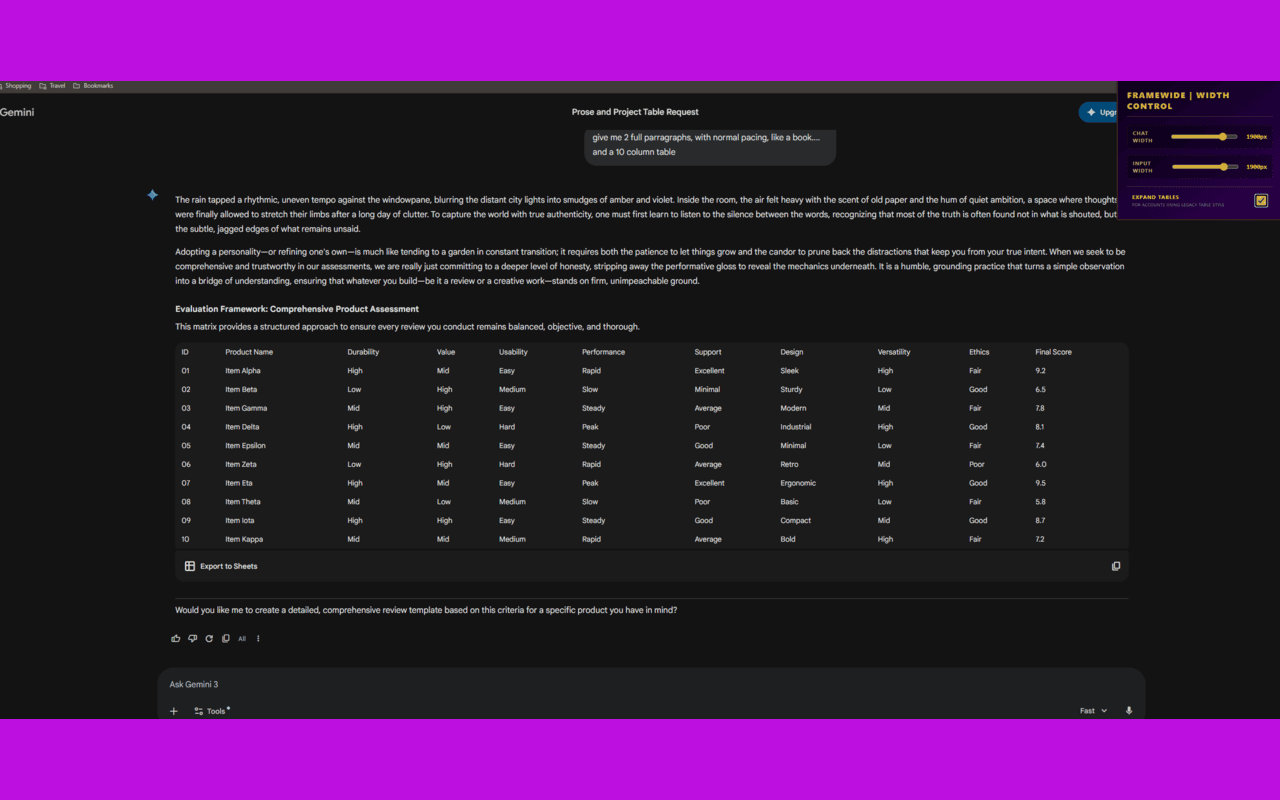The height and width of the screenshot is (800, 1280).
Task: Click the 'Item Alpha' cell
Action: coord(243,371)
